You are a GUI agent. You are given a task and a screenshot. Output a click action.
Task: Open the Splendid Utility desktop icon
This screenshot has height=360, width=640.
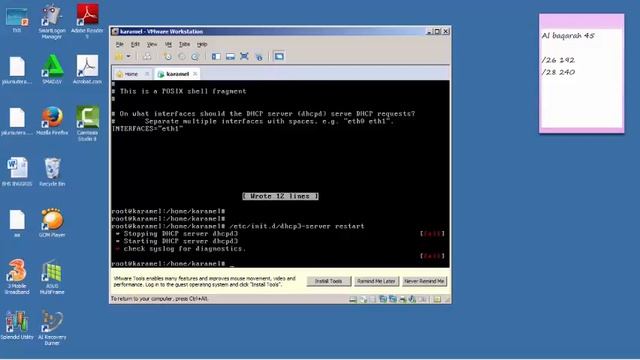click(17, 325)
